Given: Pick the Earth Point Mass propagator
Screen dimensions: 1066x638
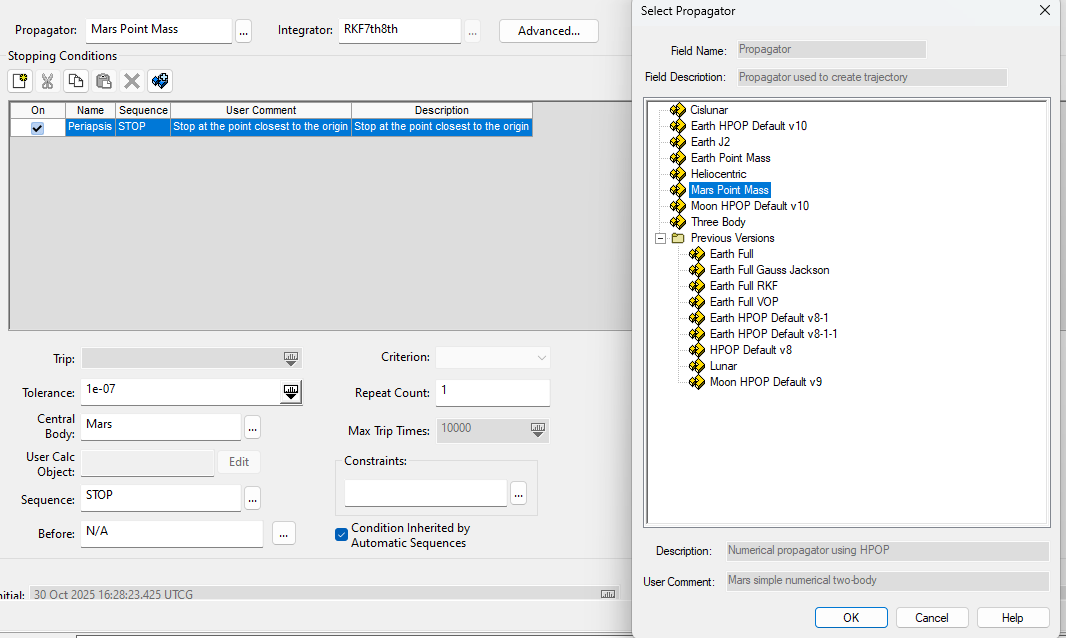Looking at the screenshot, I should tap(730, 158).
